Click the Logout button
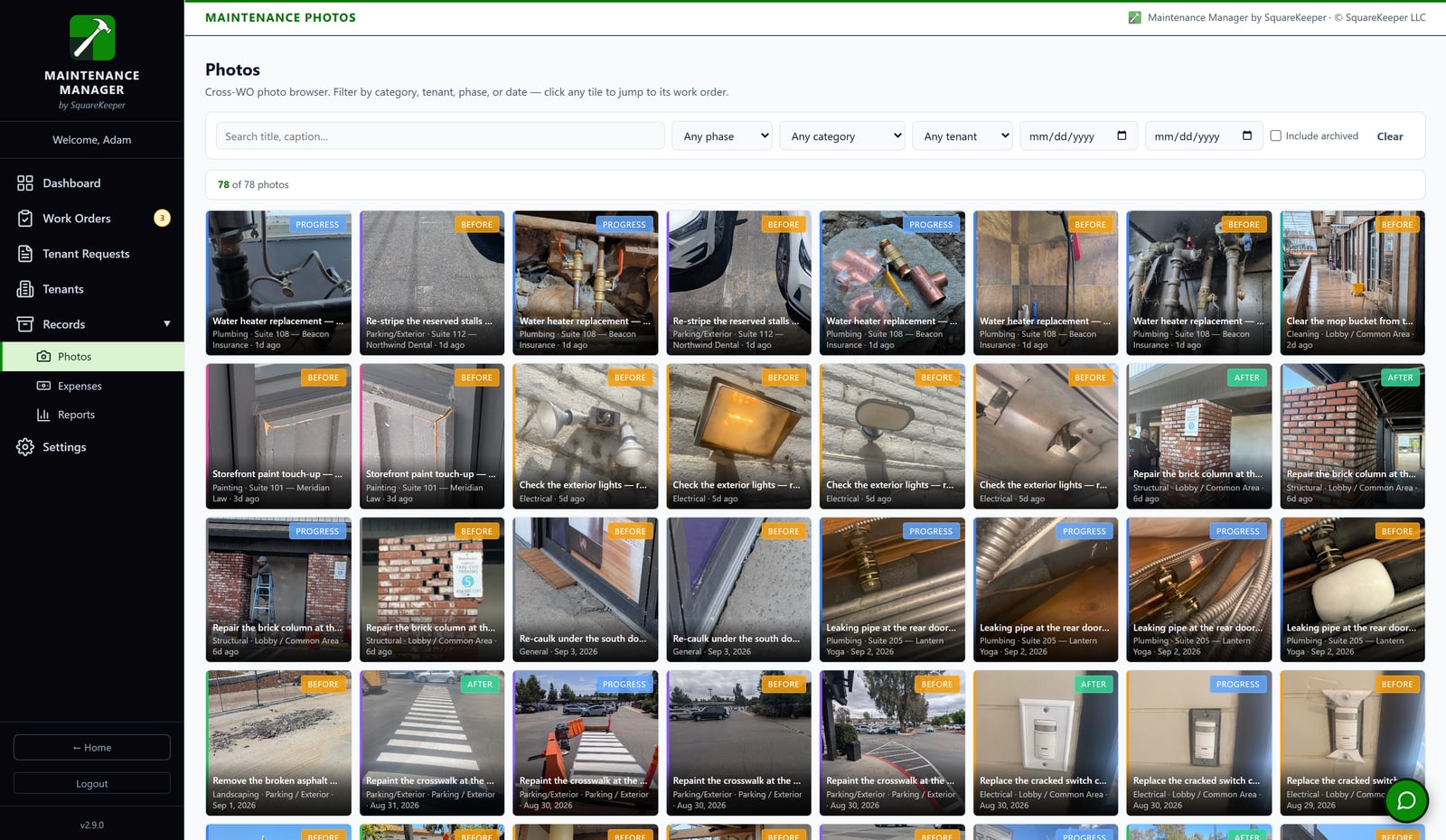Image resolution: width=1446 pixels, height=840 pixels. pyautogui.click(x=92, y=783)
